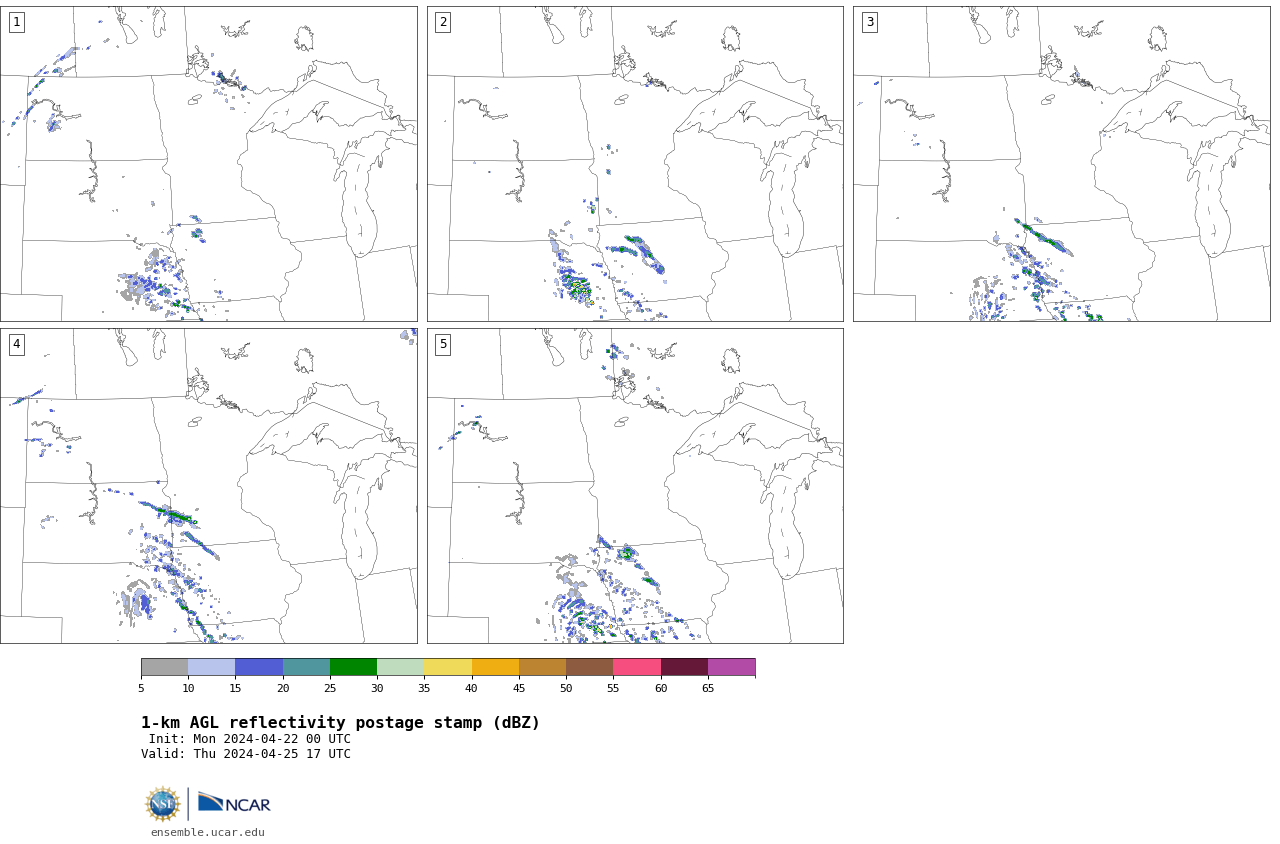
Task: Click the 'Valid: Thu 2024-04-25 17 UTC' text
Action: pos(246,754)
